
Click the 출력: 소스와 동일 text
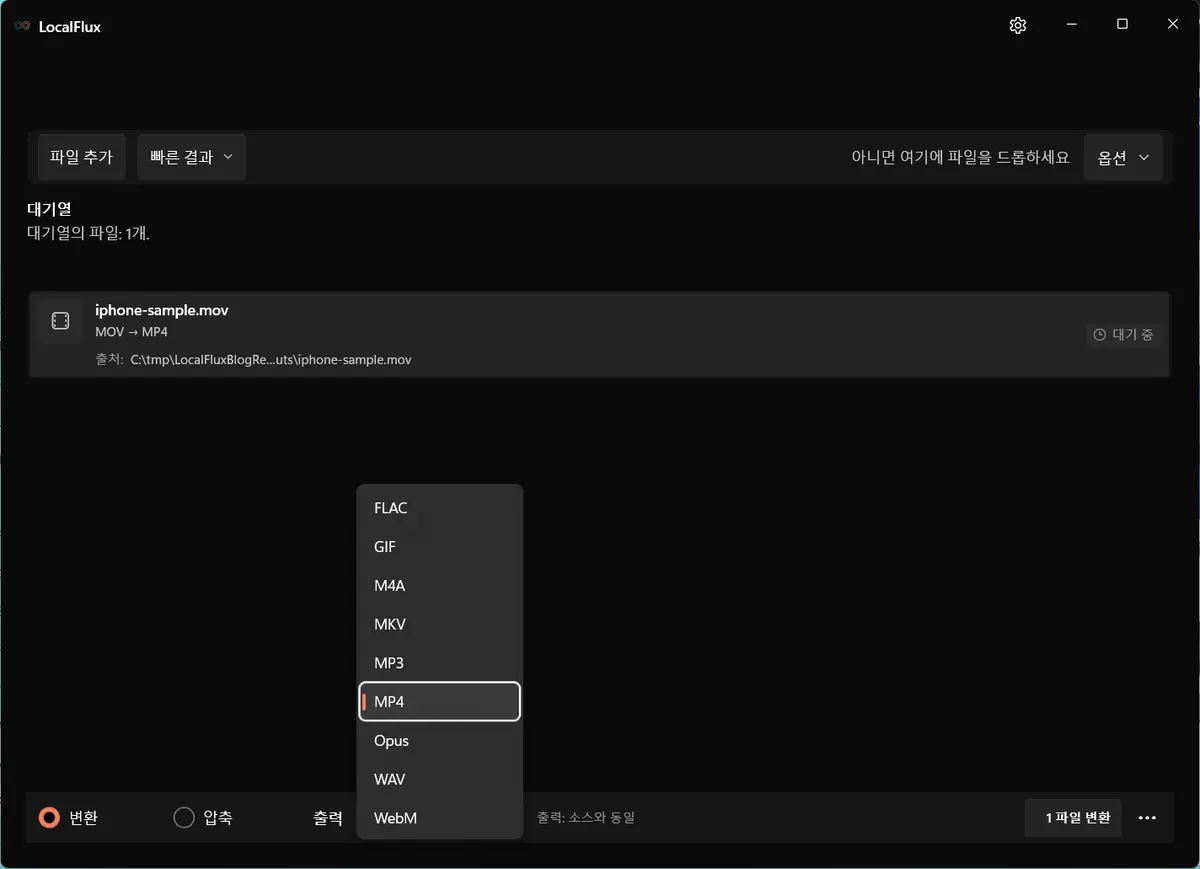[x=586, y=818]
